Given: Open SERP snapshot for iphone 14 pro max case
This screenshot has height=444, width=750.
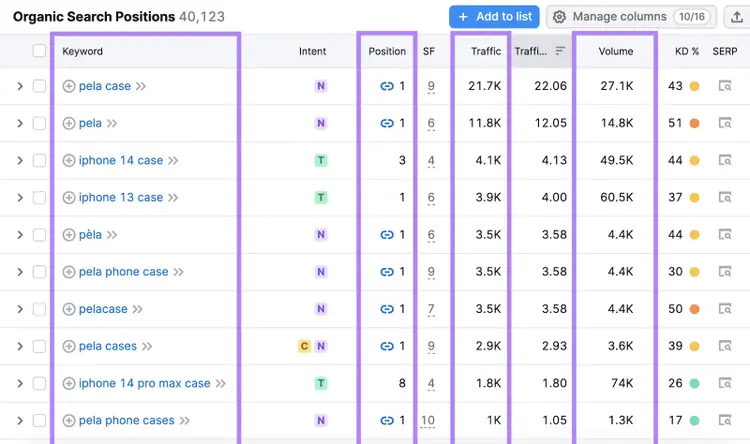Looking at the screenshot, I should pyautogui.click(x=725, y=383).
